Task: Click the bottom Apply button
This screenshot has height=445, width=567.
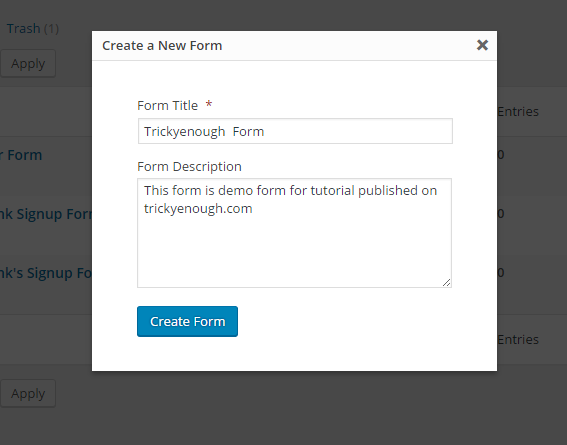Action: tap(28, 393)
